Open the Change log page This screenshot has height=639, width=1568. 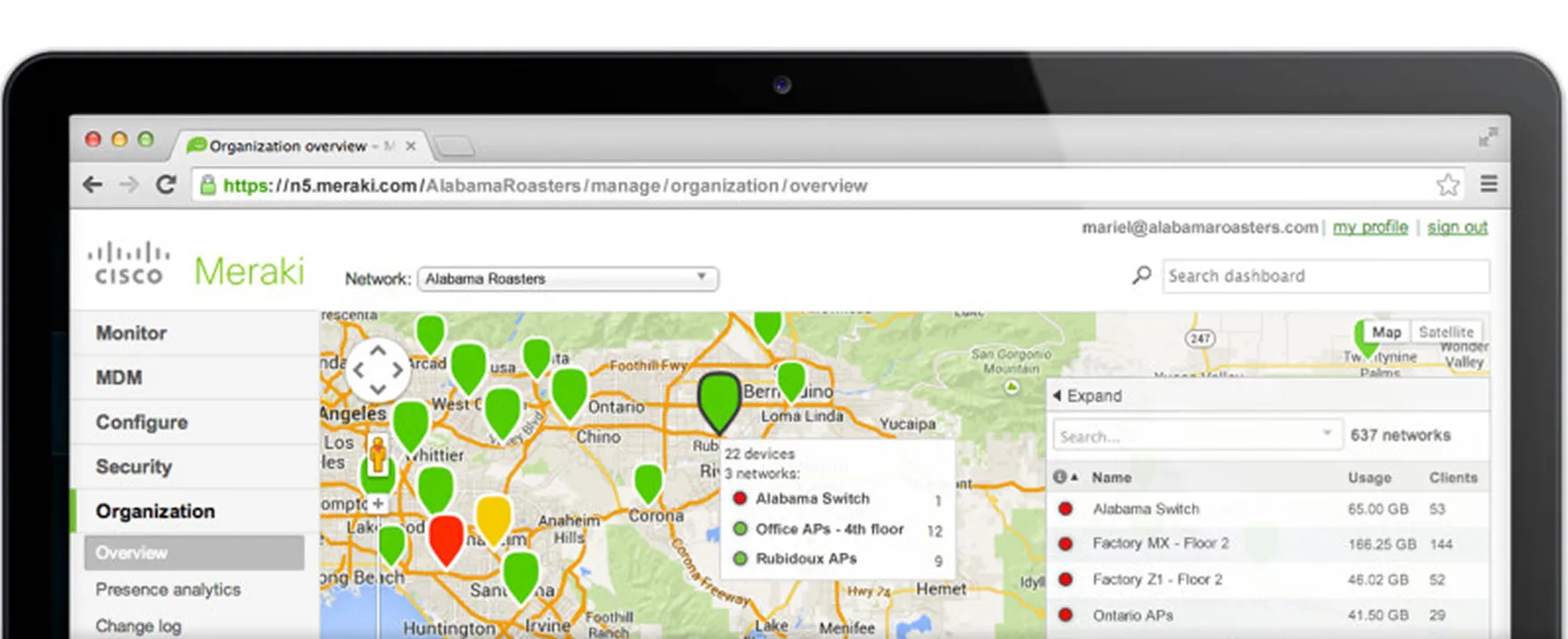coord(138,627)
